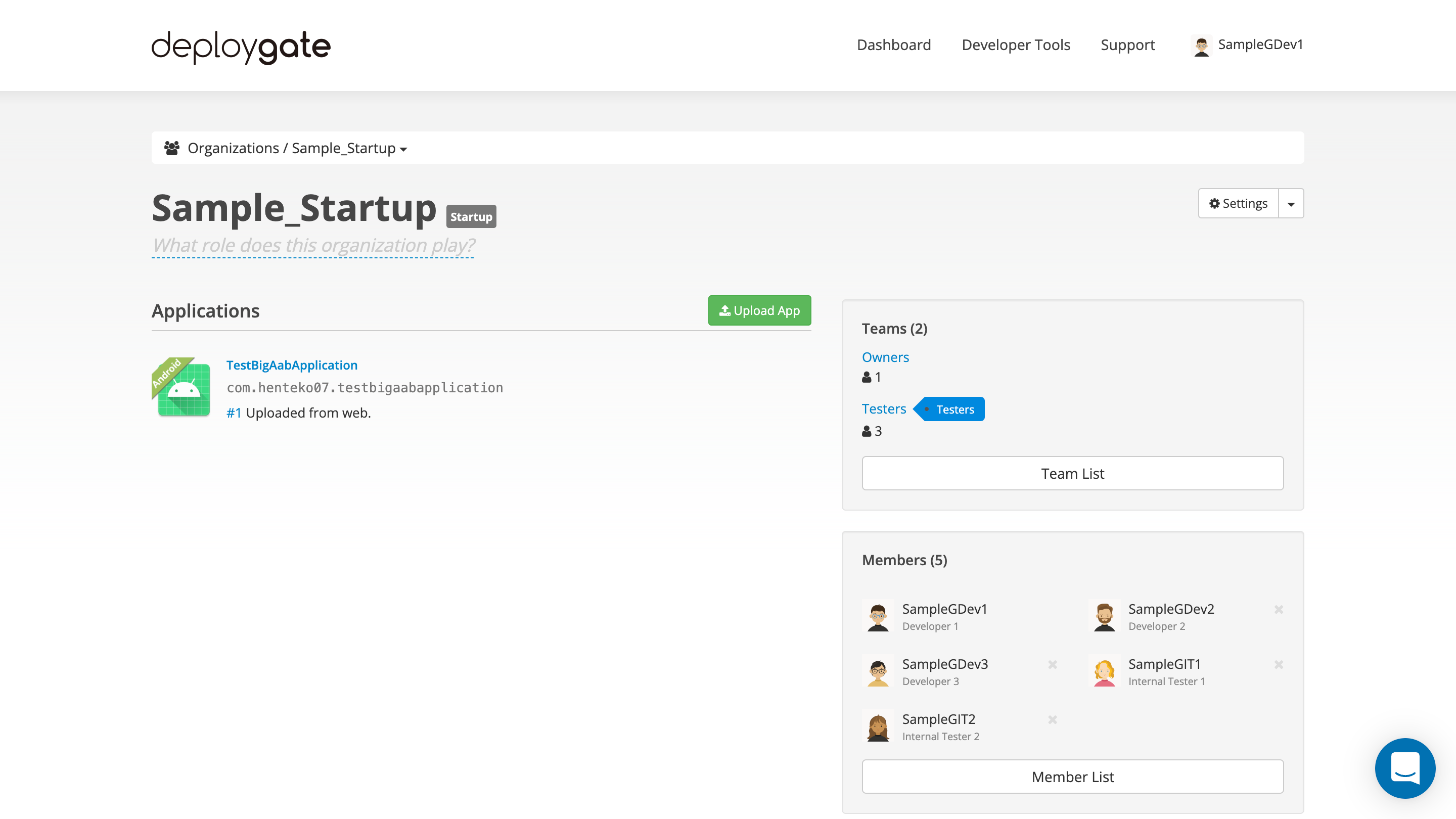The width and height of the screenshot is (1456, 819).
Task: Edit the organization role description field
Action: click(312, 245)
